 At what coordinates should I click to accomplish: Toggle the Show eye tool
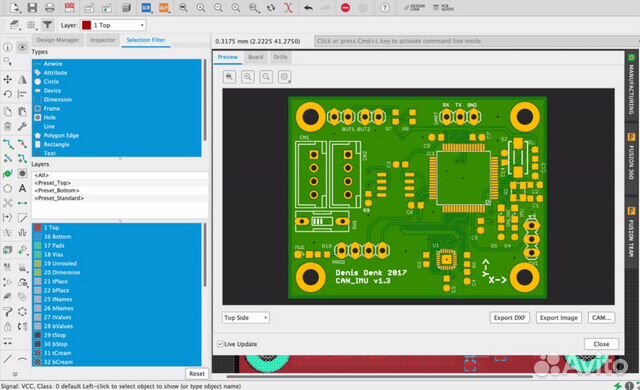pyautogui.click(x=22, y=47)
